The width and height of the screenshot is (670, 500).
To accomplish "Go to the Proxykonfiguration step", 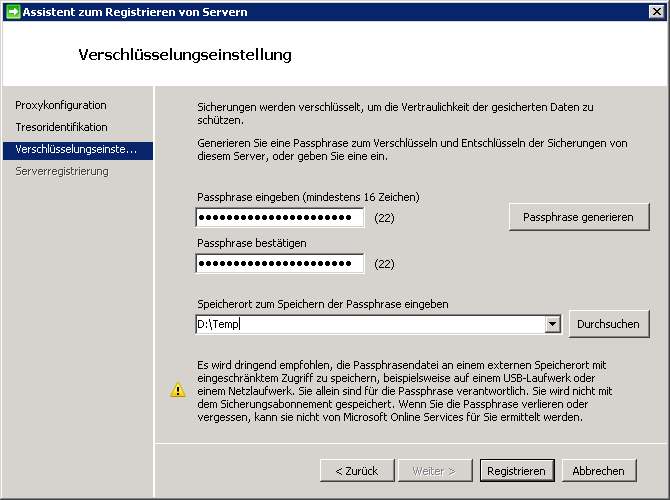I will pyautogui.click(x=61, y=105).
